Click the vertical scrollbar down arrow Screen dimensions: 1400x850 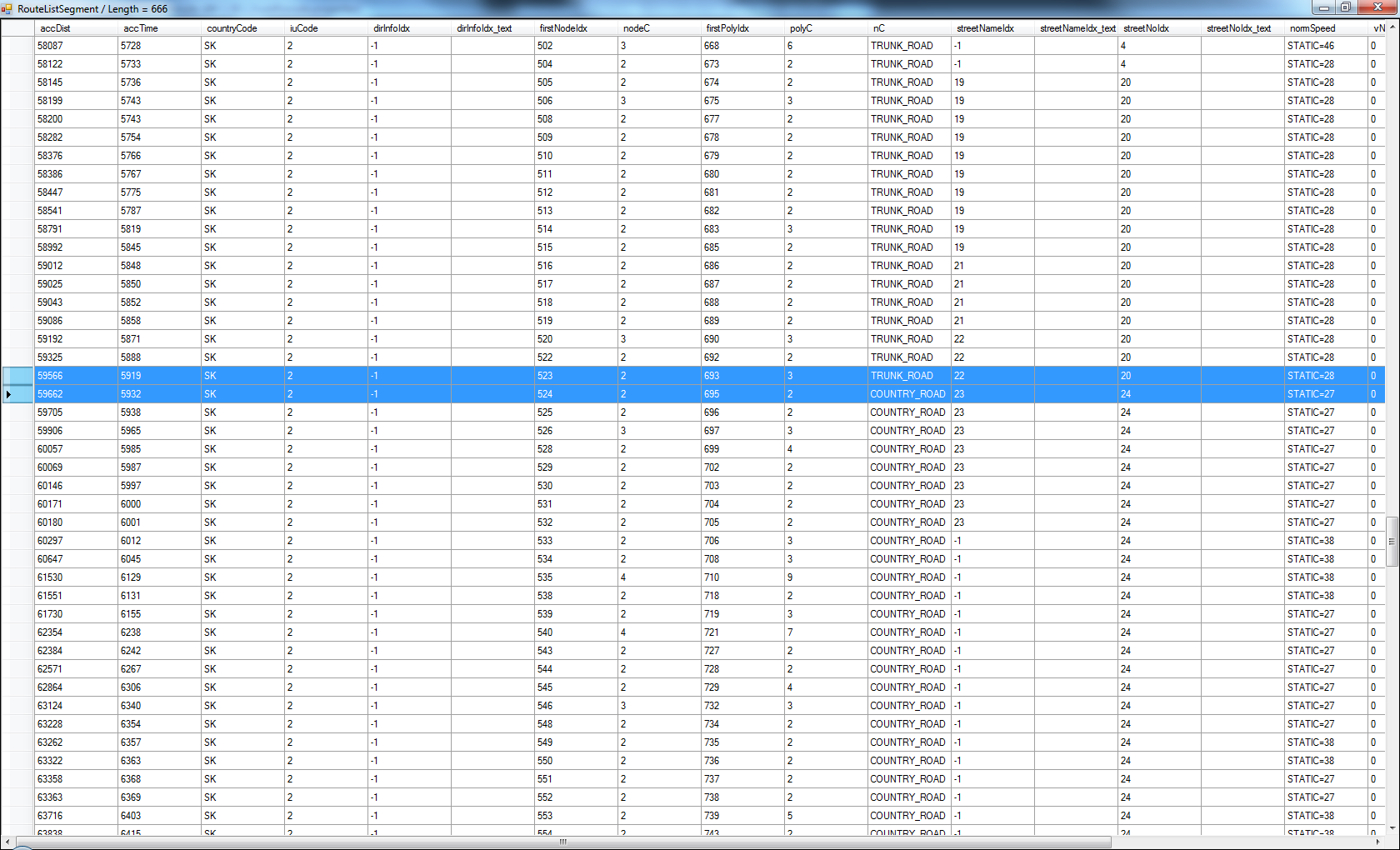[1392, 829]
